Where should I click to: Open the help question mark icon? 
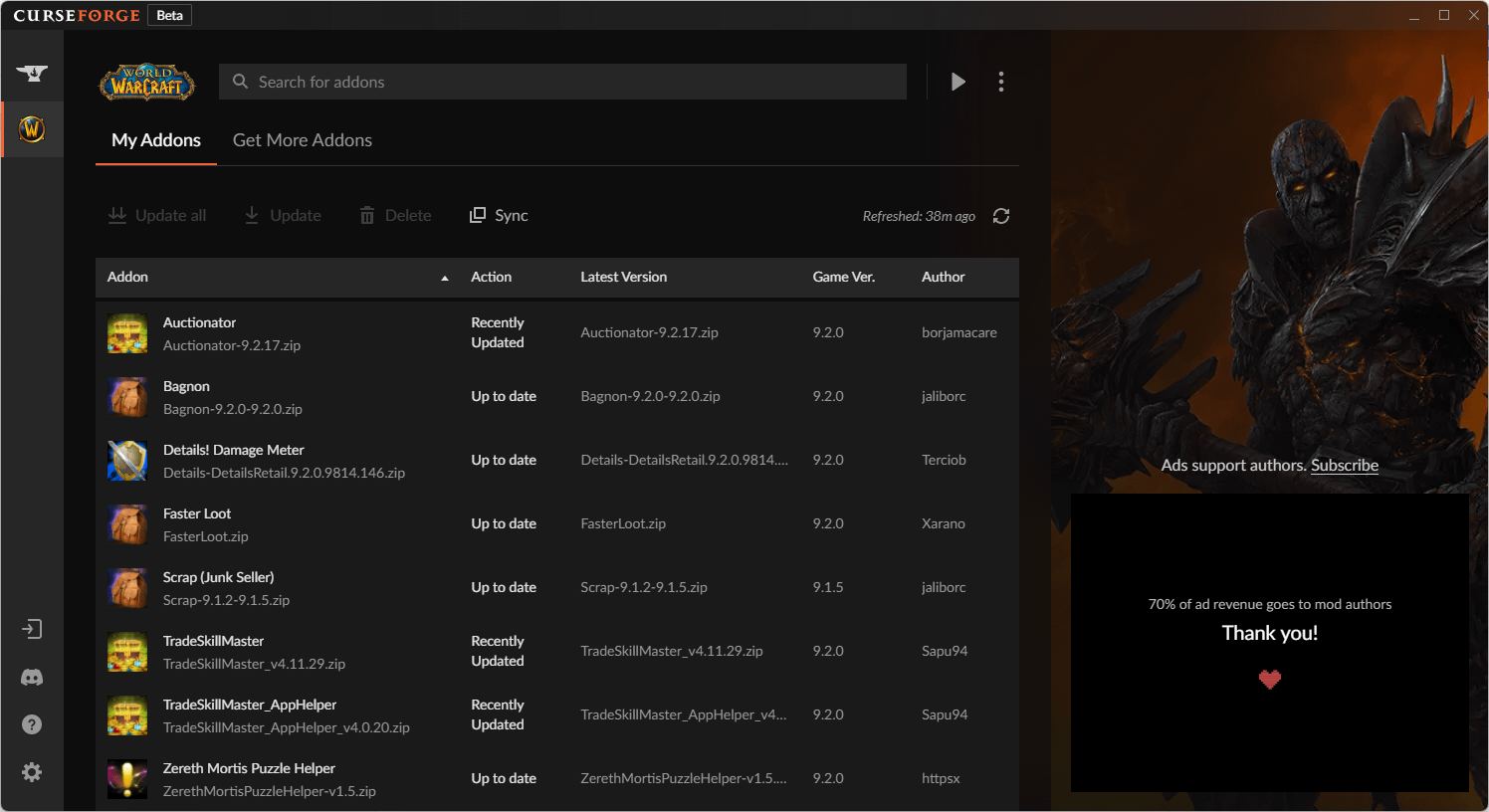[32, 724]
